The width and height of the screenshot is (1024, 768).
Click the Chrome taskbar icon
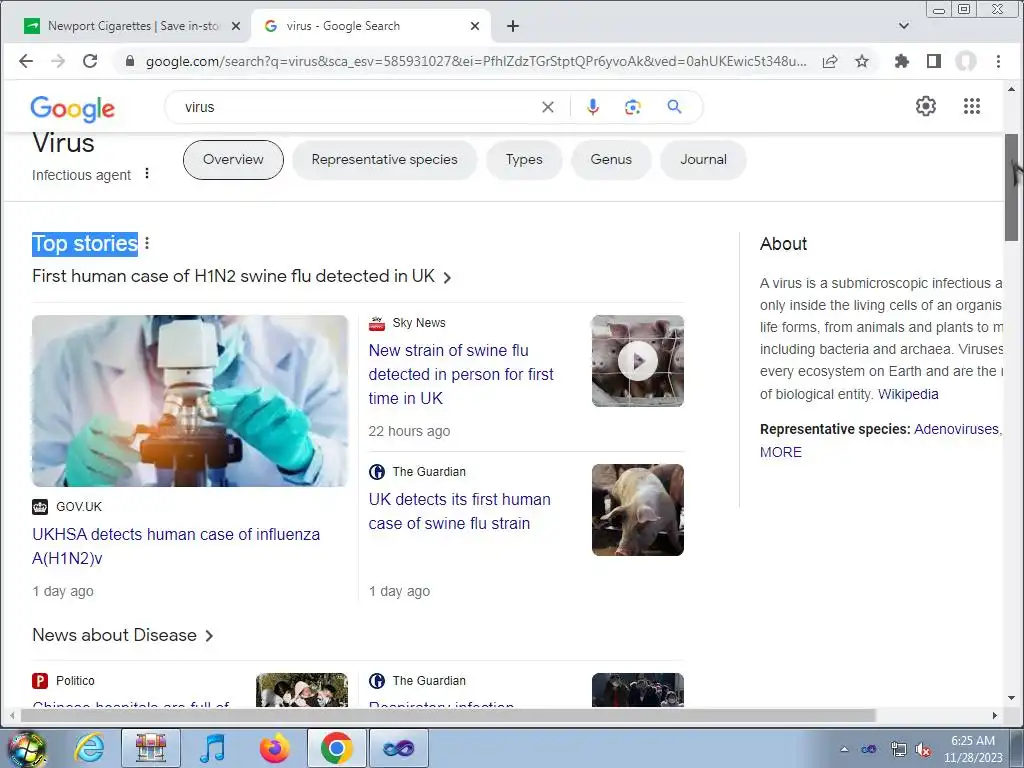pos(336,748)
